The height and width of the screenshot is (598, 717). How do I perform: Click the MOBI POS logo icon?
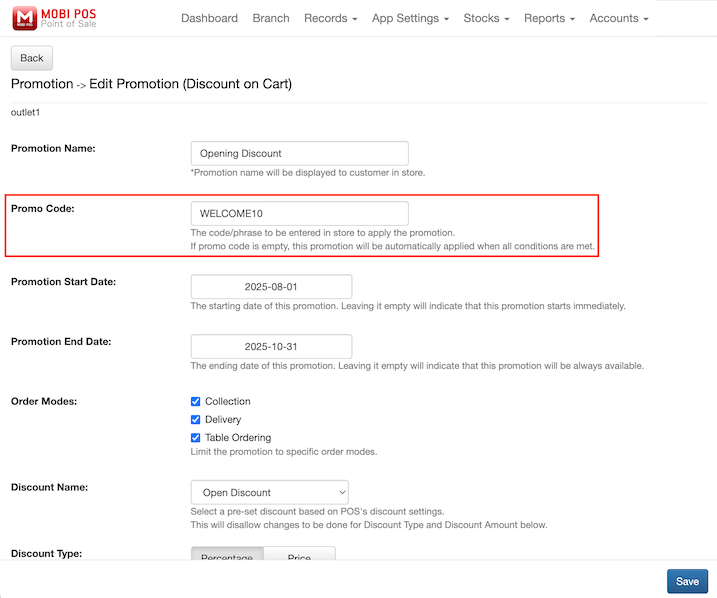25,18
